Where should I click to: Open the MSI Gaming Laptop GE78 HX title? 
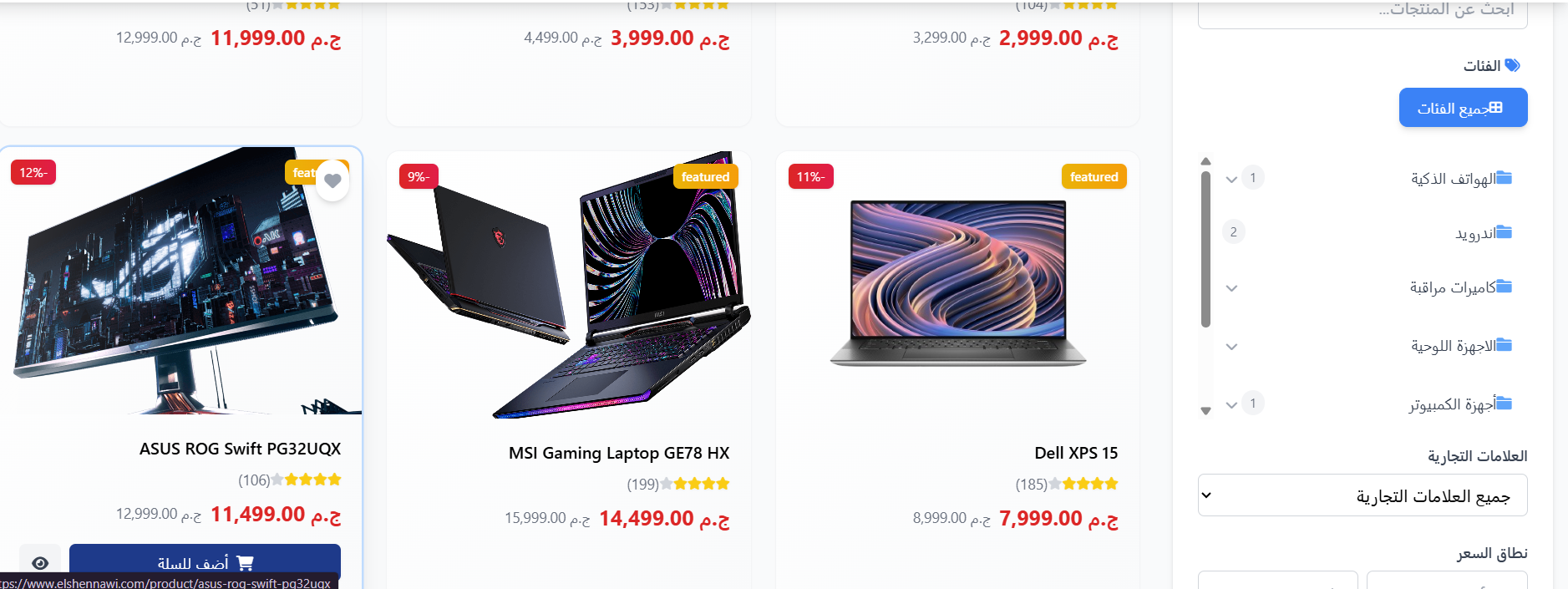click(x=619, y=453)
